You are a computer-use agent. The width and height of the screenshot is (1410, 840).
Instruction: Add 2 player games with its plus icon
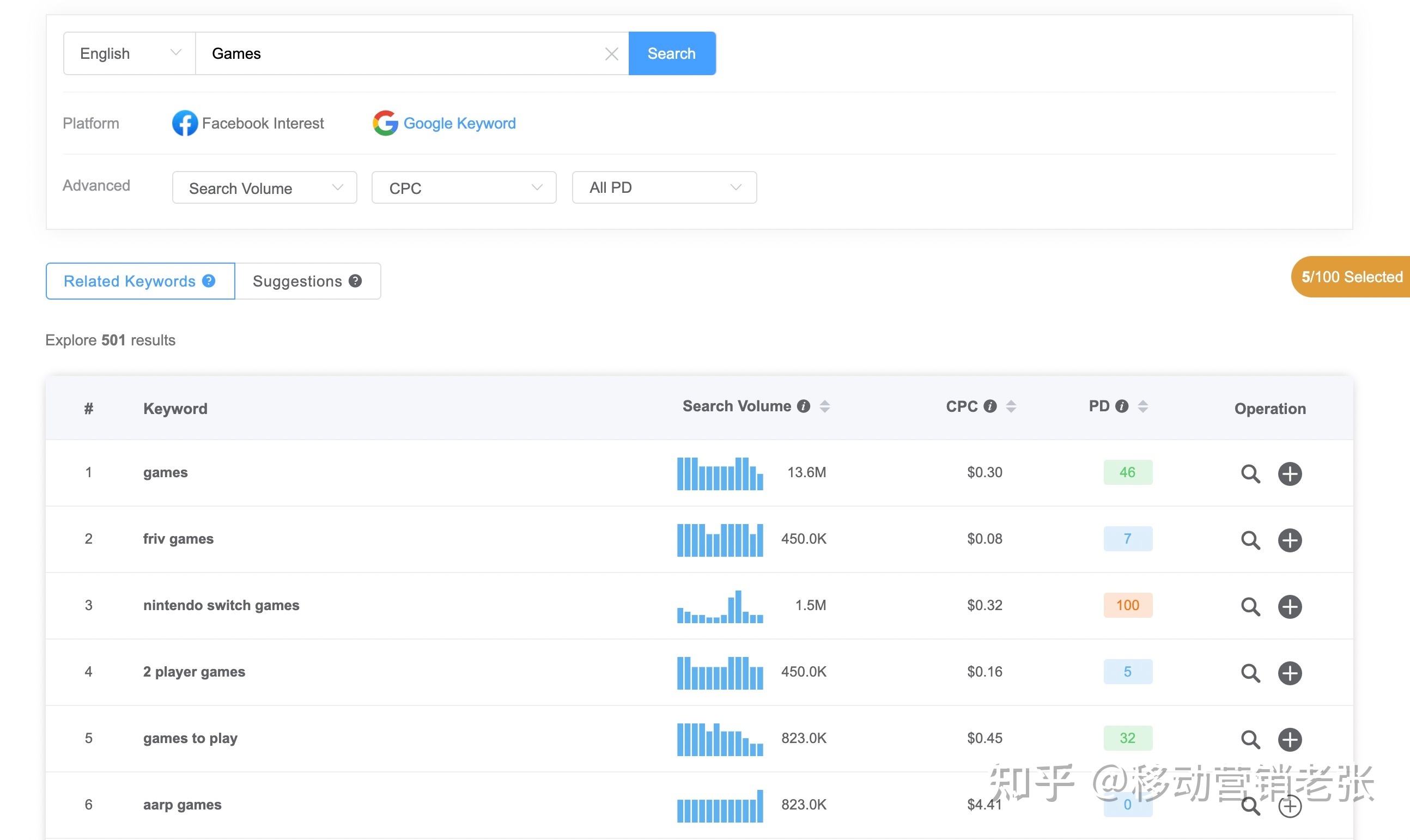coord(1290,673)
